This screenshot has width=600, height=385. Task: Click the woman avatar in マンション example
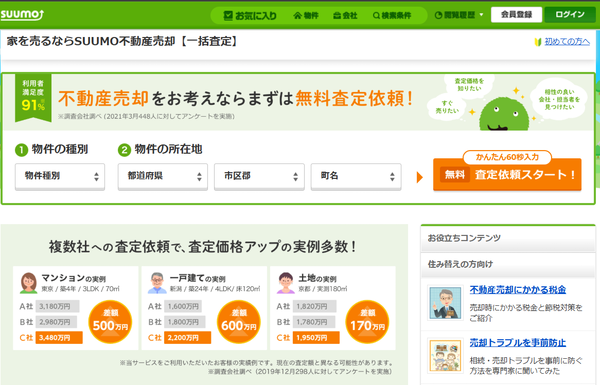[x=28, y=283]
